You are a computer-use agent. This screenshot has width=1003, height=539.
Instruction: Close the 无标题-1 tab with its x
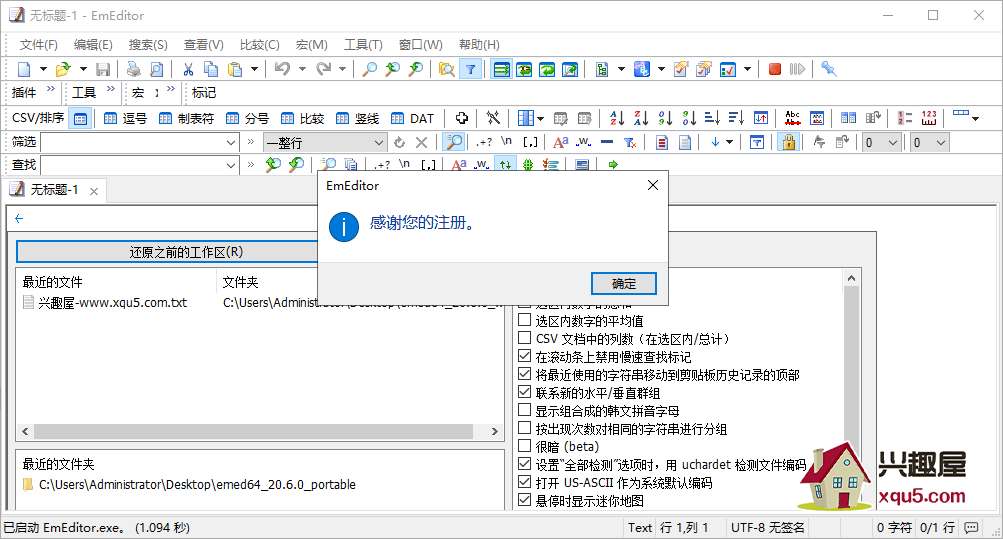point(94,191)
